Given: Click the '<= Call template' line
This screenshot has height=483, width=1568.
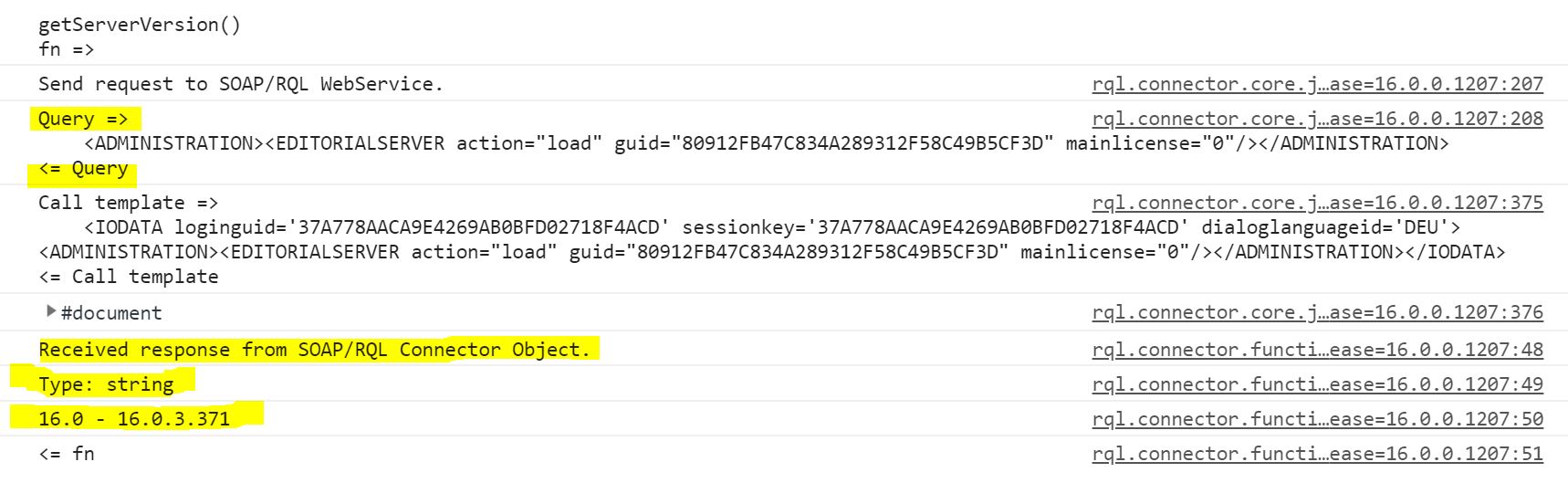Looking at the screenshot, I should (129, 277).
